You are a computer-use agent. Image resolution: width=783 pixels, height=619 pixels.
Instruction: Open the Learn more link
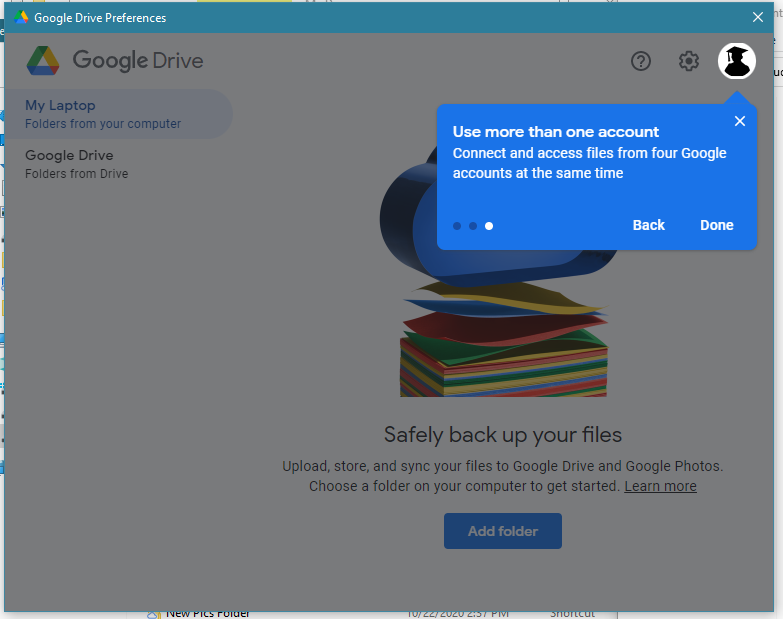pos(660,486)
